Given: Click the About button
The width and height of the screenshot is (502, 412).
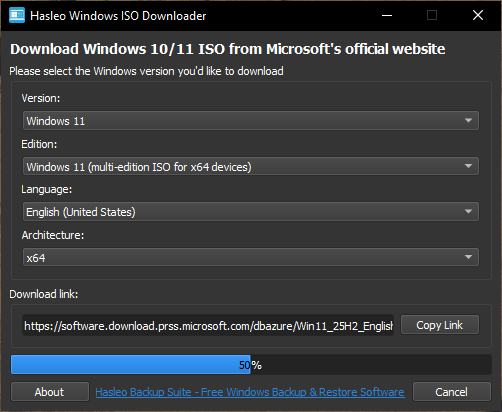Looking at the screenshot, I should tap(50, 392).
